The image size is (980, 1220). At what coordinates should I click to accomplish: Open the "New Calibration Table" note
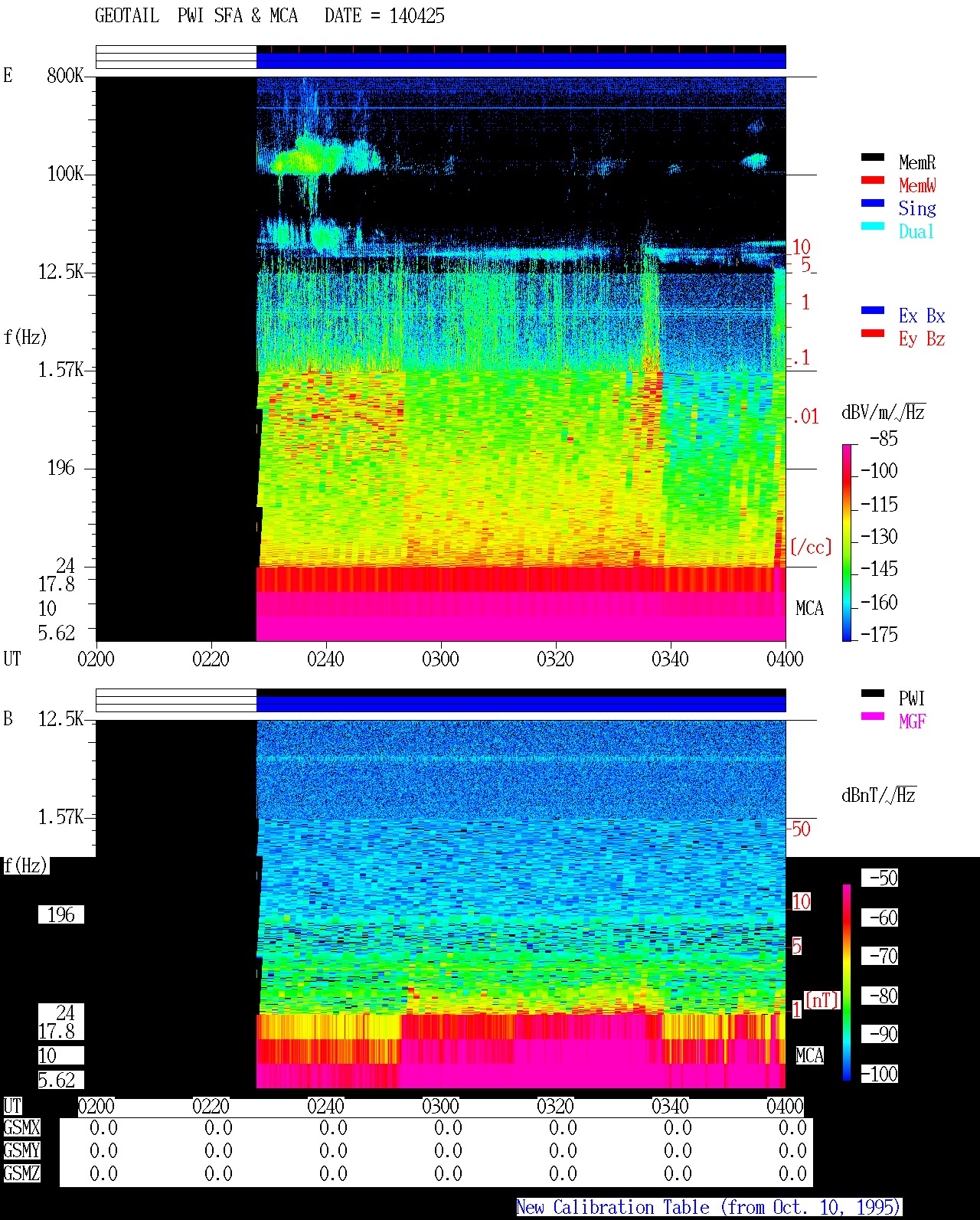pyautogui.click(x=709, y=1208)
